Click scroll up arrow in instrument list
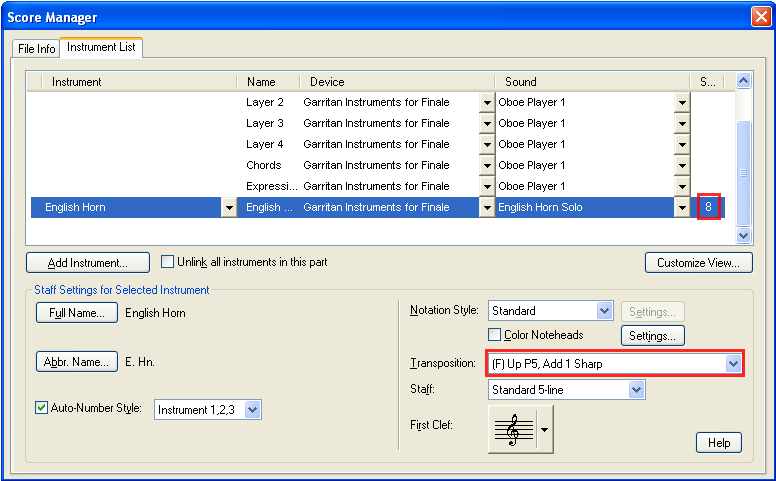 [743, 81]
